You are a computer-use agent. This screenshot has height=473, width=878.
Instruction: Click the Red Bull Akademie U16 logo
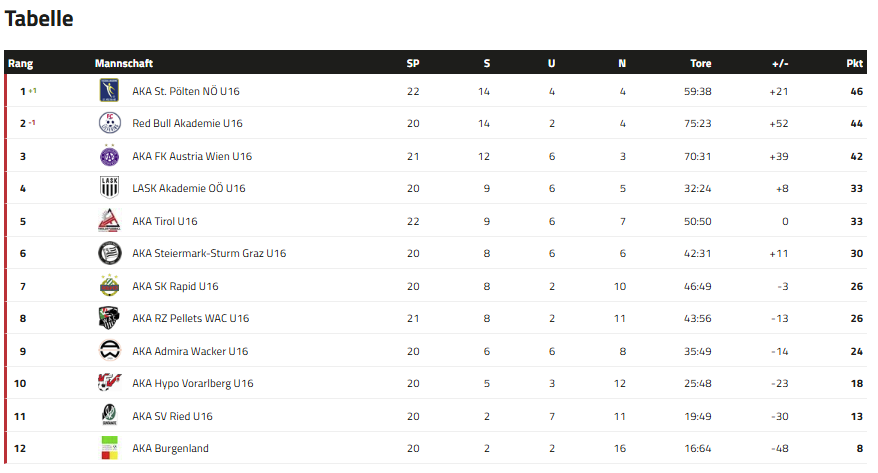pos(109,123)
